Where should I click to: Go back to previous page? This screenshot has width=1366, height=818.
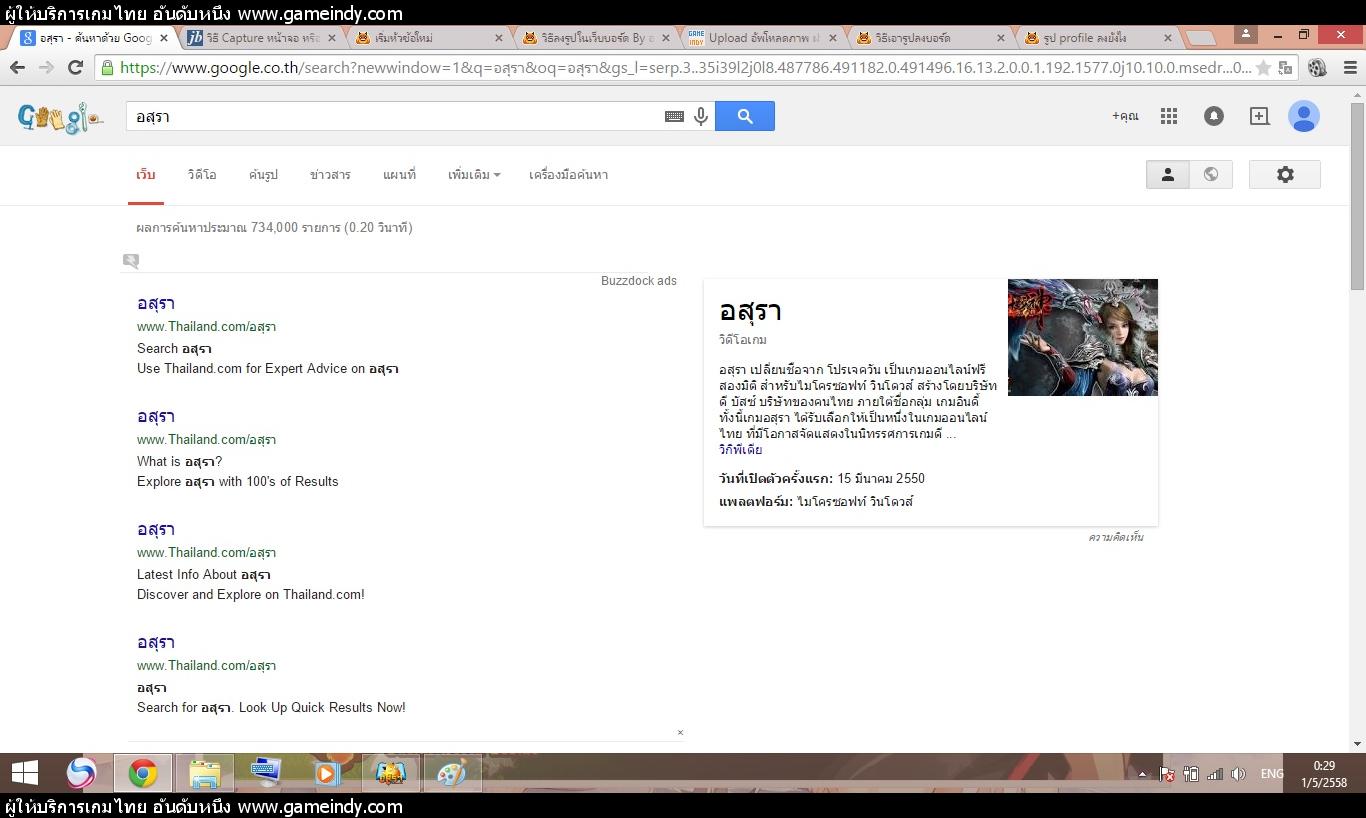pos(17,68)
